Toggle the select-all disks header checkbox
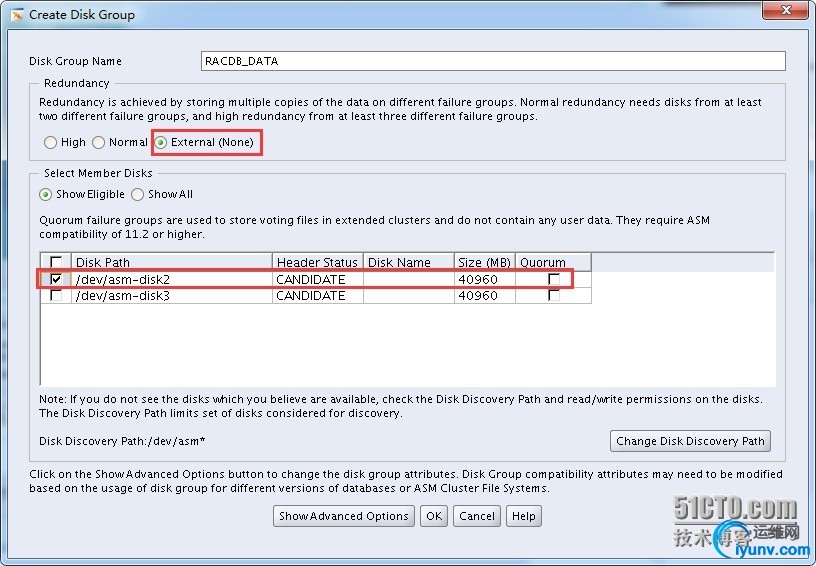816x566 pixels. (56, 262)
